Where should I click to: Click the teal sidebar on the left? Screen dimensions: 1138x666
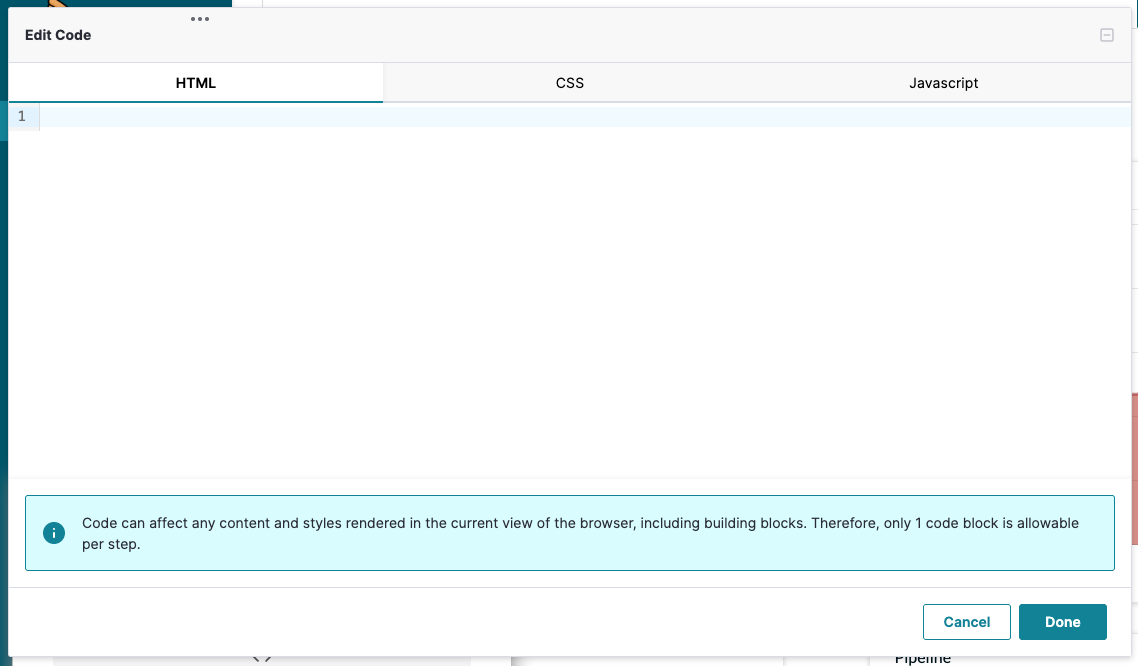[5, 300]
